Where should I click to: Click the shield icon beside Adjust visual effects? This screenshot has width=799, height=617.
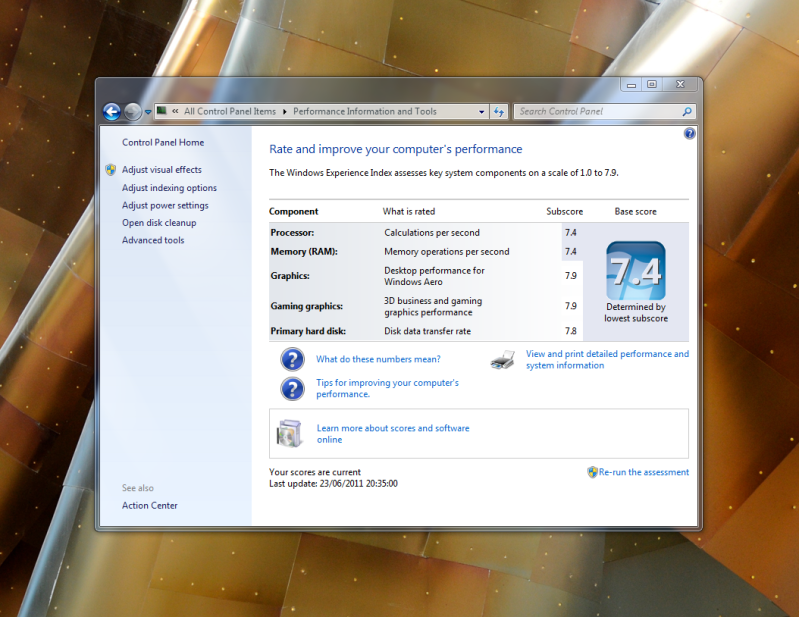coord(111,170)
